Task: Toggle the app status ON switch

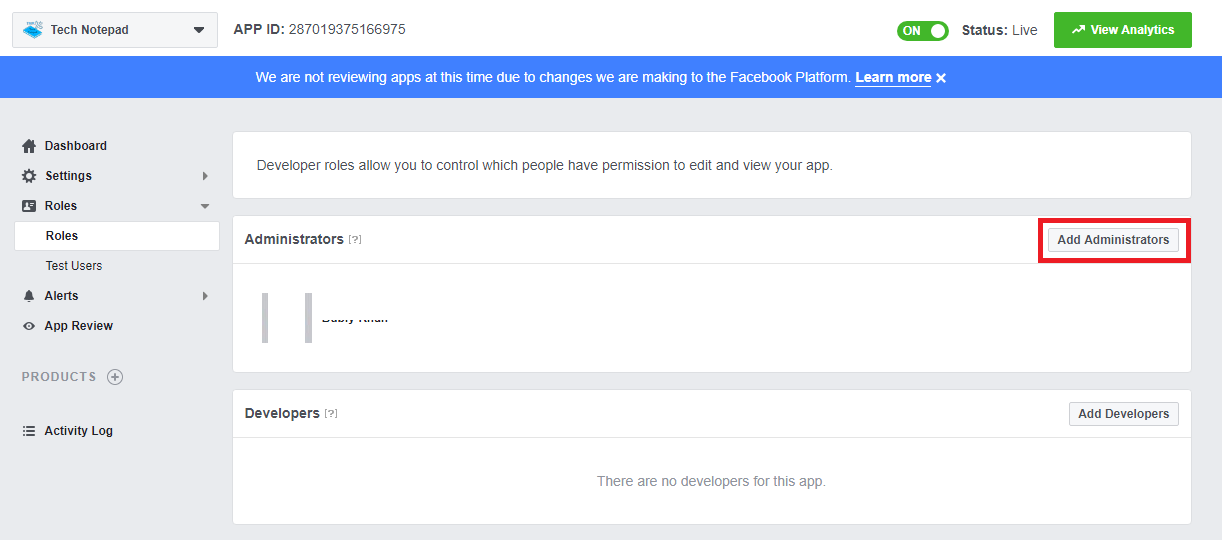Action: 922,31
